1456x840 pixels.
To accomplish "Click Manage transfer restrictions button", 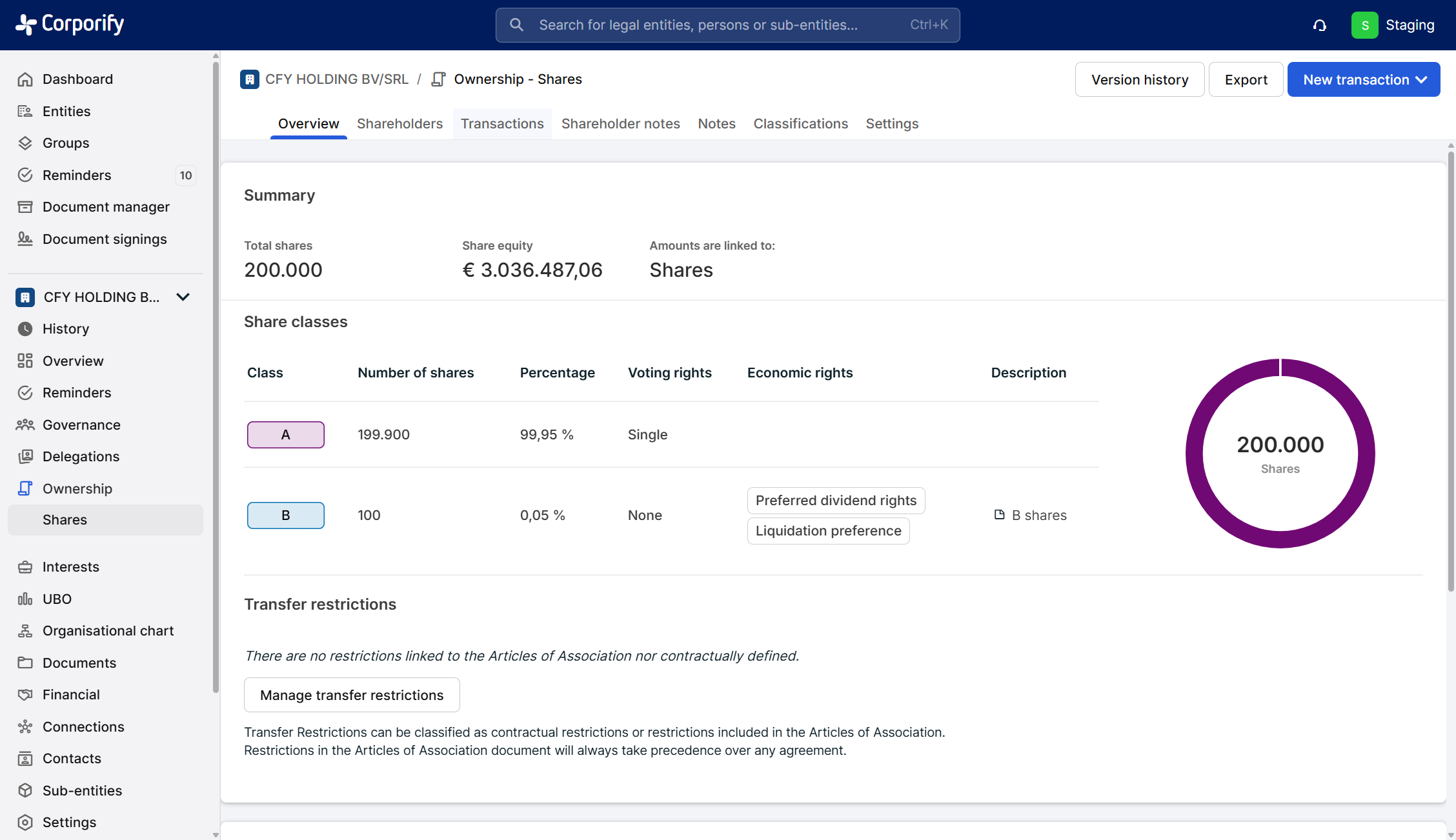I will (352, 695).
